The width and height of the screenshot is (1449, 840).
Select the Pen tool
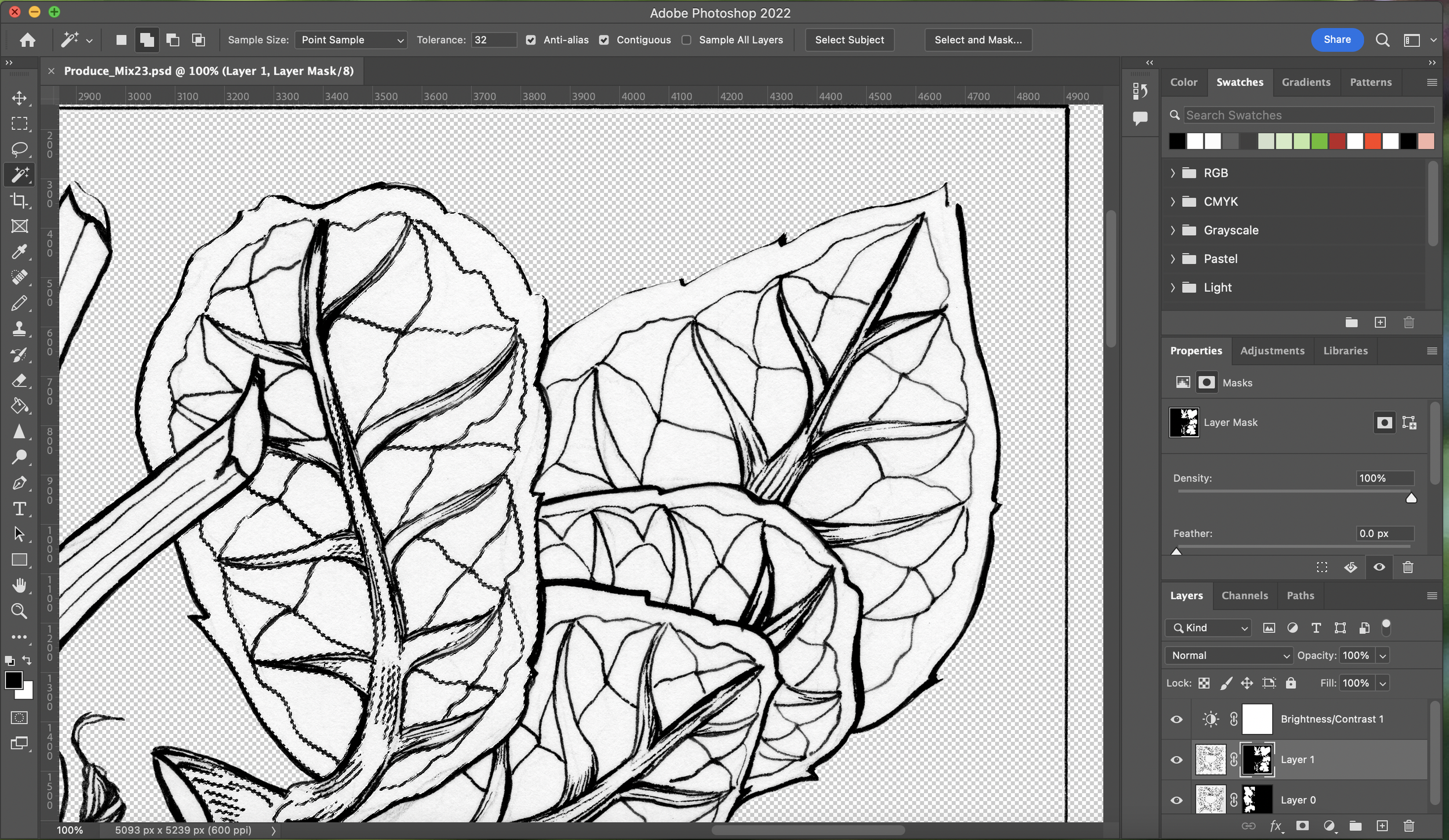tap(19, 483)
